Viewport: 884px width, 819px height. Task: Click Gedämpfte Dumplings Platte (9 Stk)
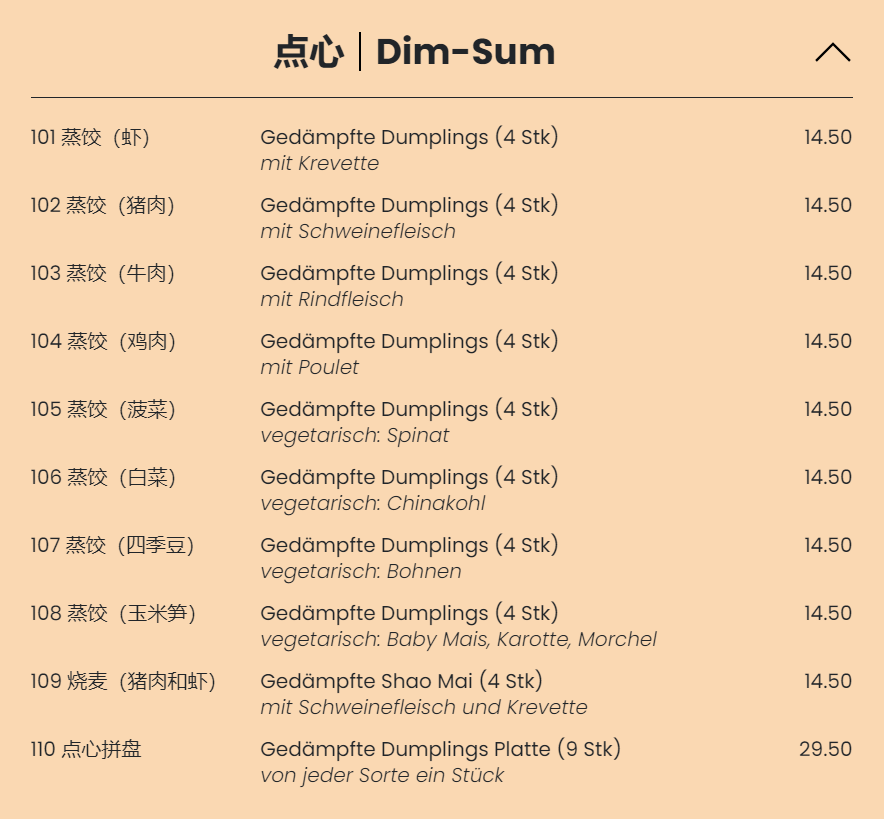click(440, 750)
